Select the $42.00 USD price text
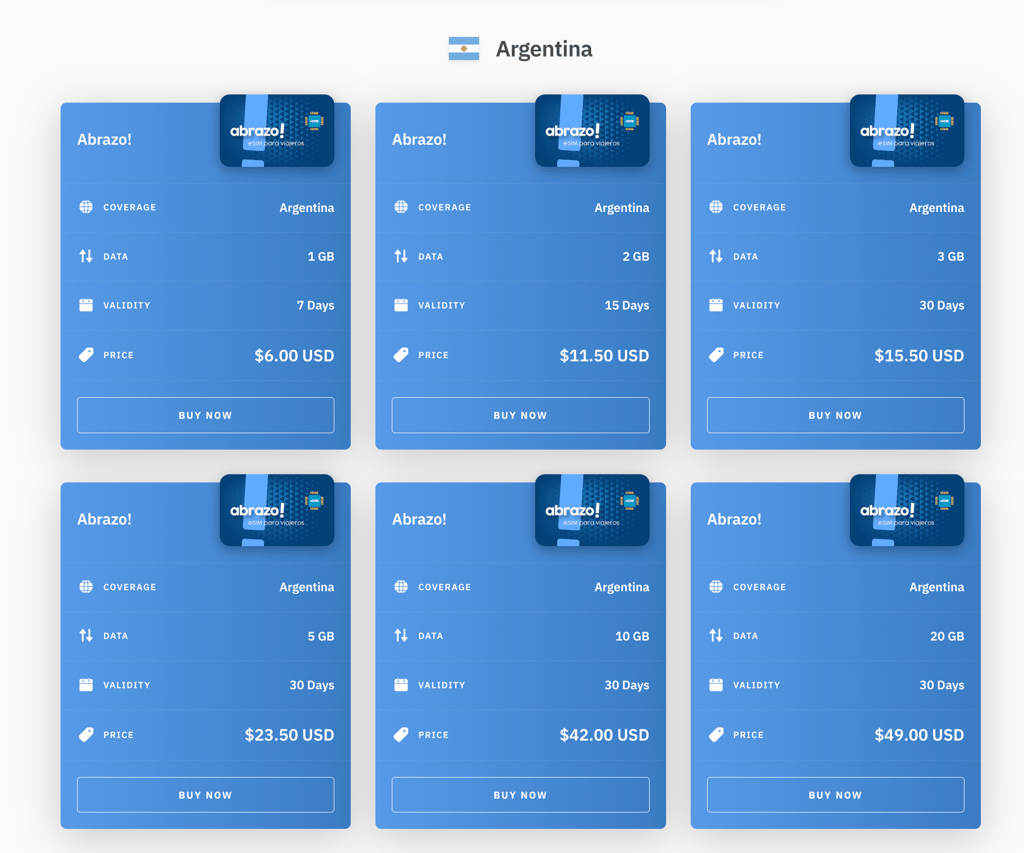 [x=604, y=735]
